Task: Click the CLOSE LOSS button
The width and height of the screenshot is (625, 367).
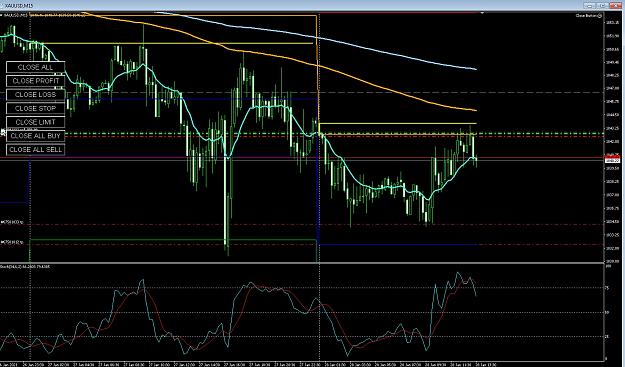Action: (35, 95)
